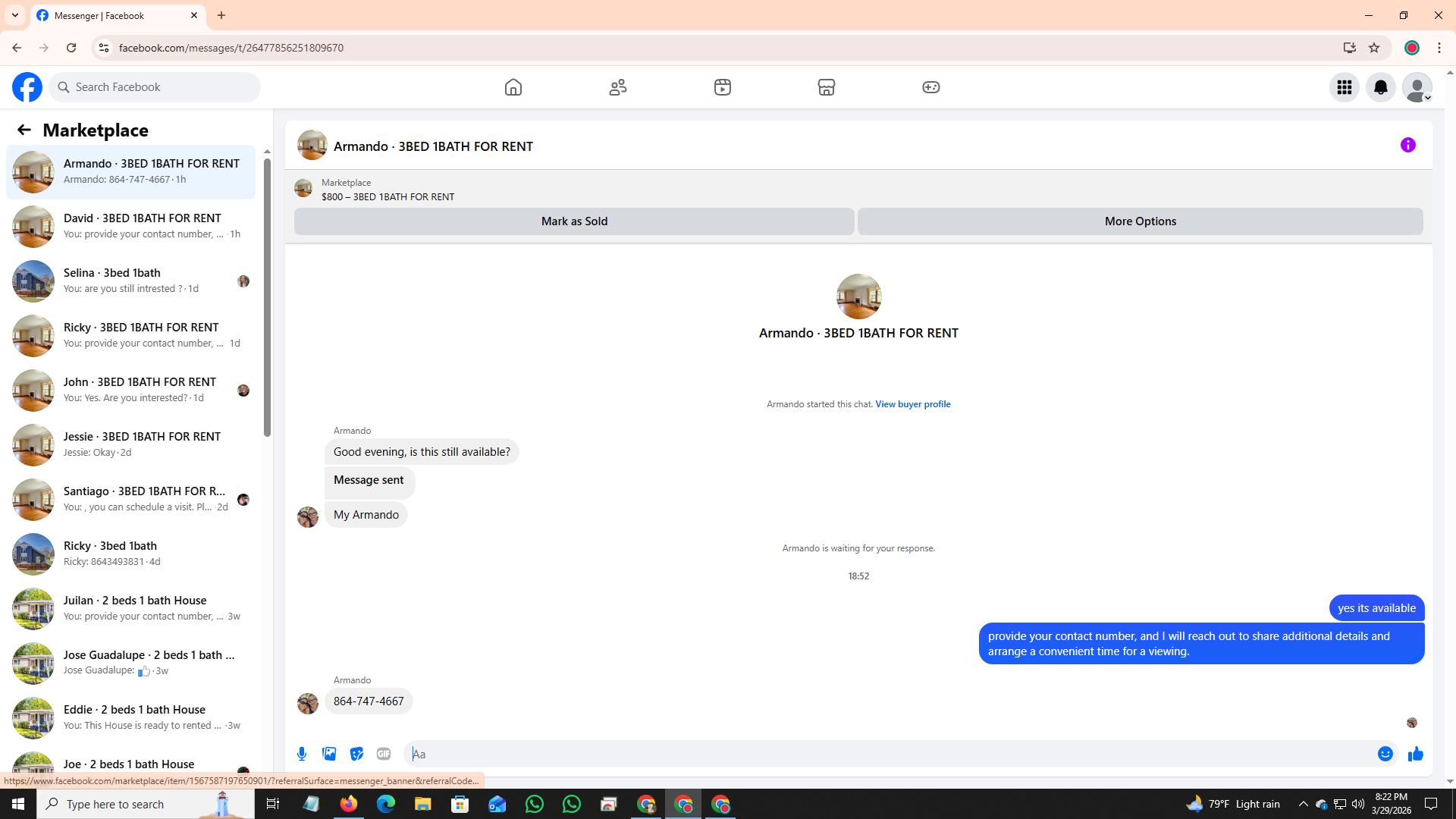Click the address bar URL
Image resolution: width=1456 pixels, height=819 pixels.
click(231, 48)
